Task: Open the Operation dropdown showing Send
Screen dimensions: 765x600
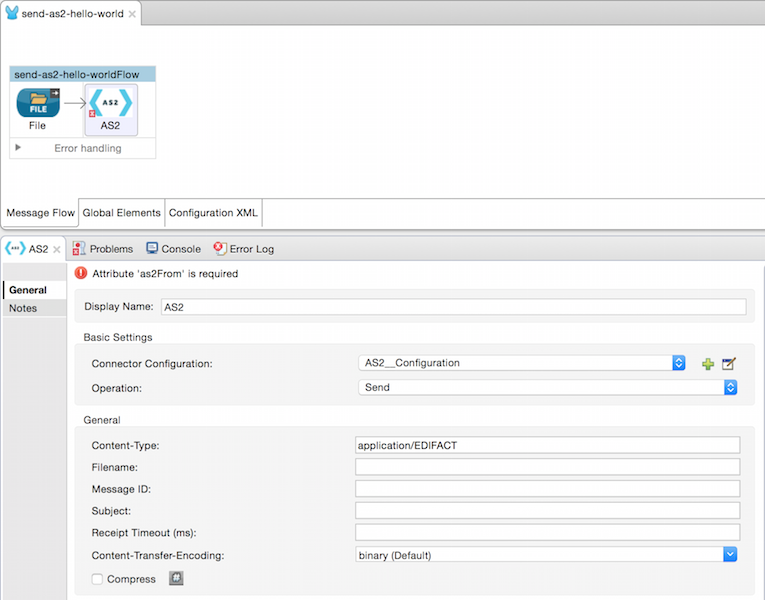Action: point(730,387)
